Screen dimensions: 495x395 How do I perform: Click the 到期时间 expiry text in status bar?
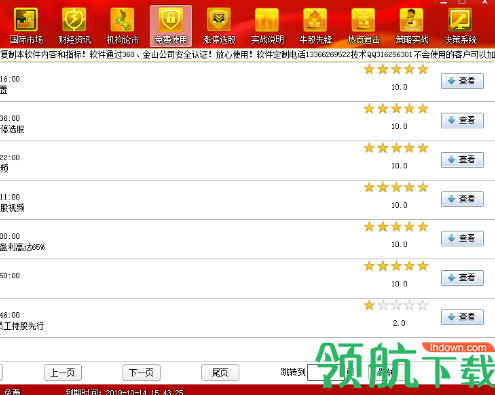[124, 392]
